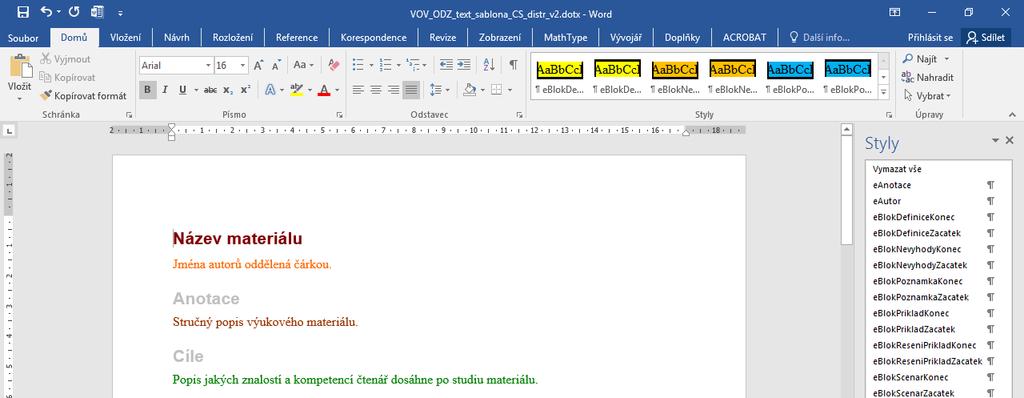Open the Schránka clipboard pane launcher
Screen dimensions: 1024x398
click(x=129, y=115)
